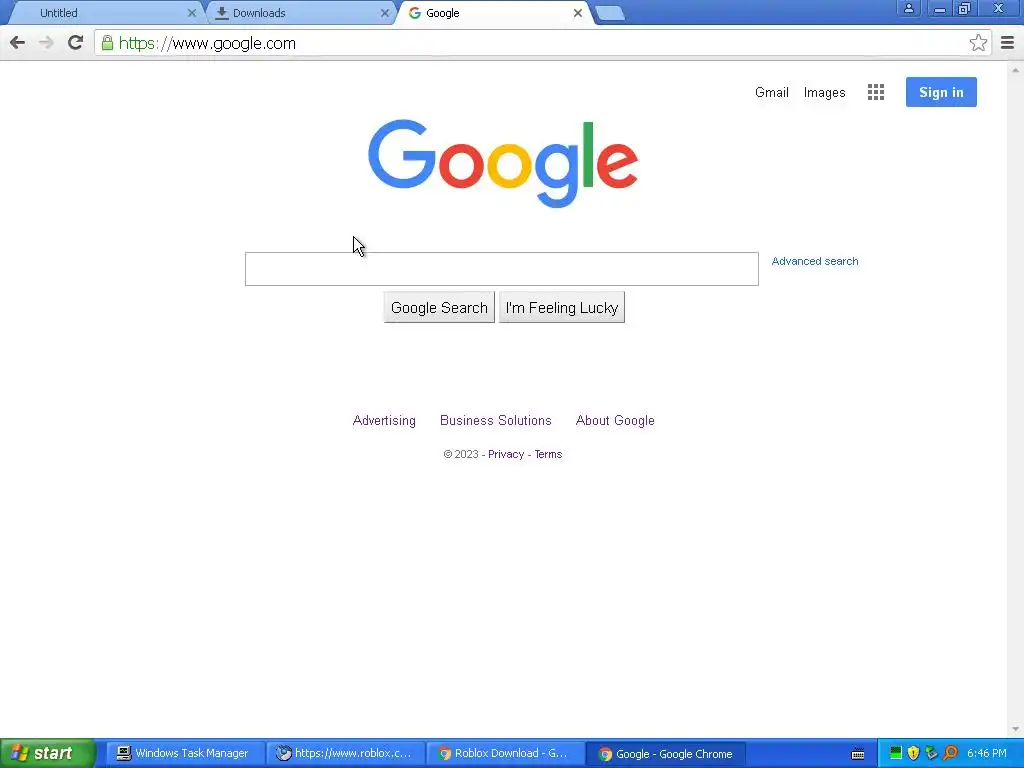The image size is (1024, 768).
Task: Open the Google apps grid
Action: [876, 92]
